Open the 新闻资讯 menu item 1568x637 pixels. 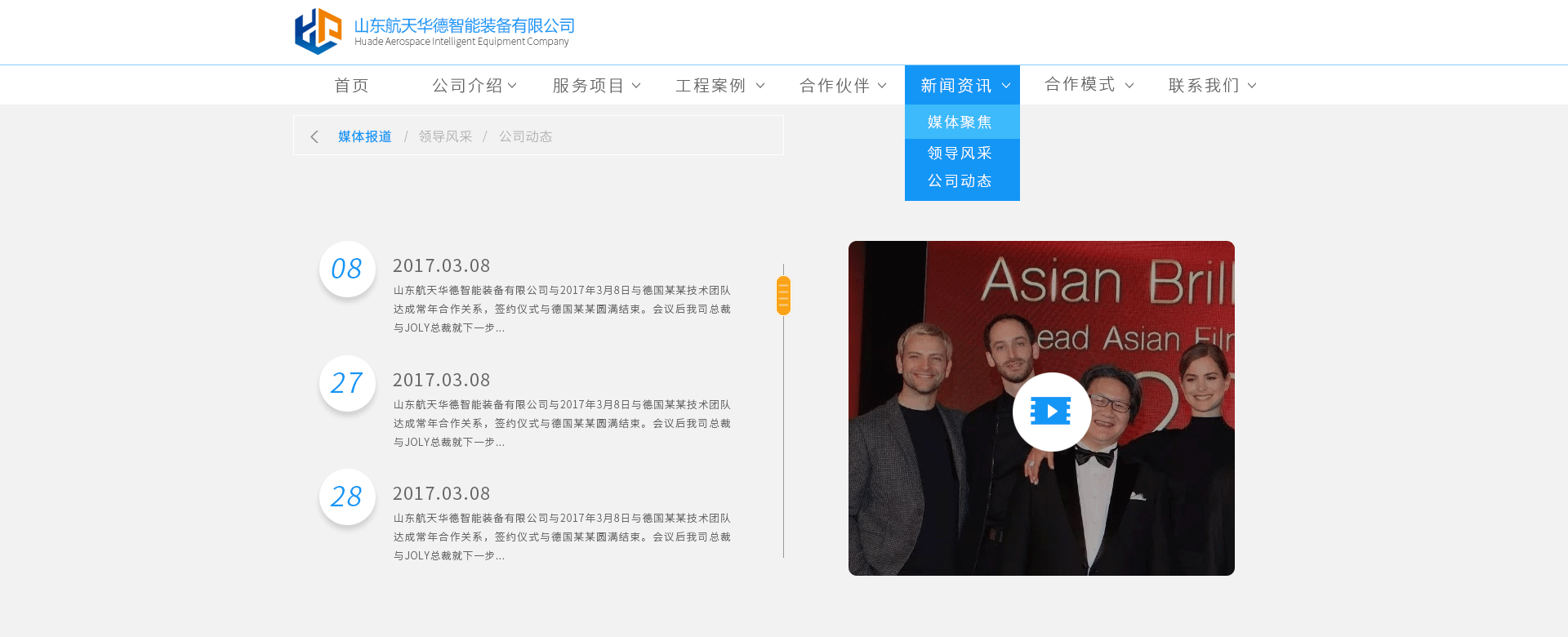click(955, 85)
